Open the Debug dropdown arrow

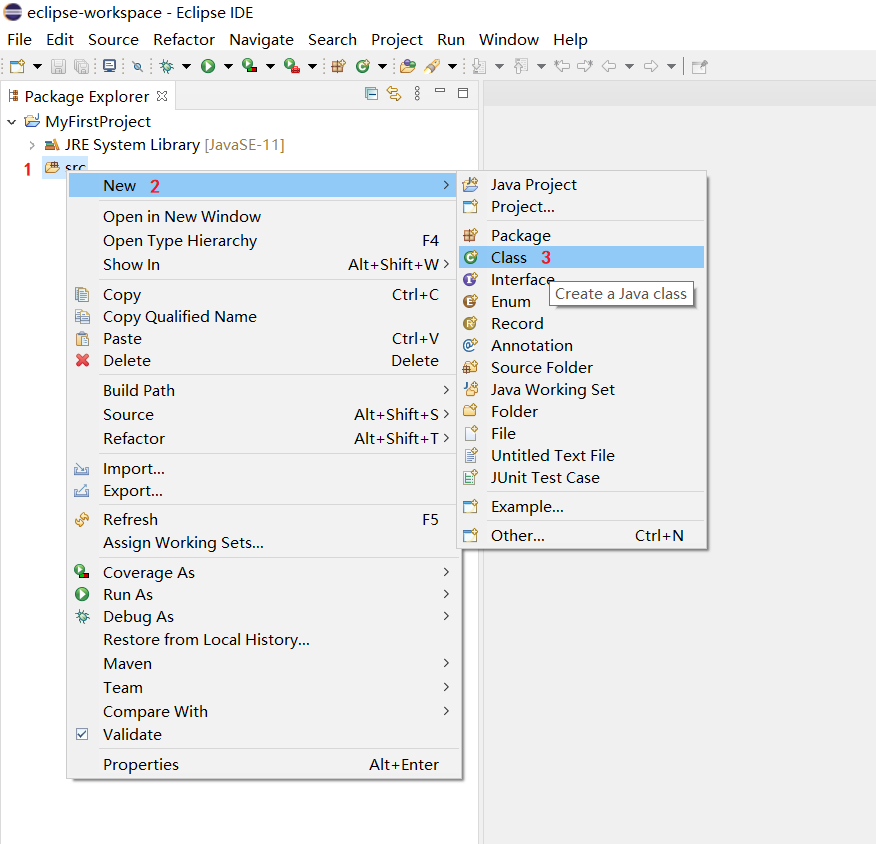tap(187, 66)
